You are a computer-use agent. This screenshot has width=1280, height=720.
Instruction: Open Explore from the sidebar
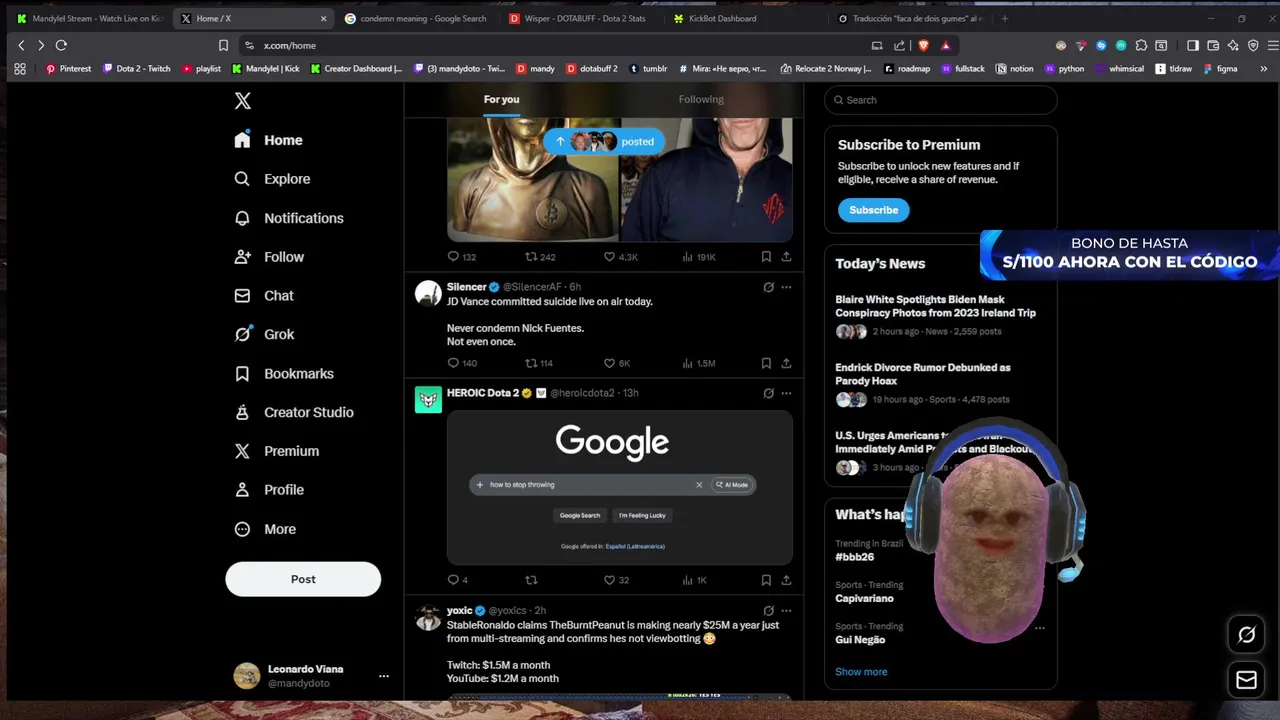pyautogui.click(x=272, y=179)
